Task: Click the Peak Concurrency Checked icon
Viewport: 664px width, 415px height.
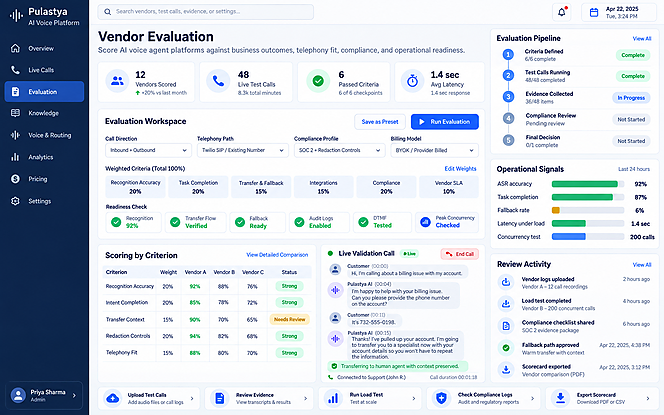Action: click(425, 221)
